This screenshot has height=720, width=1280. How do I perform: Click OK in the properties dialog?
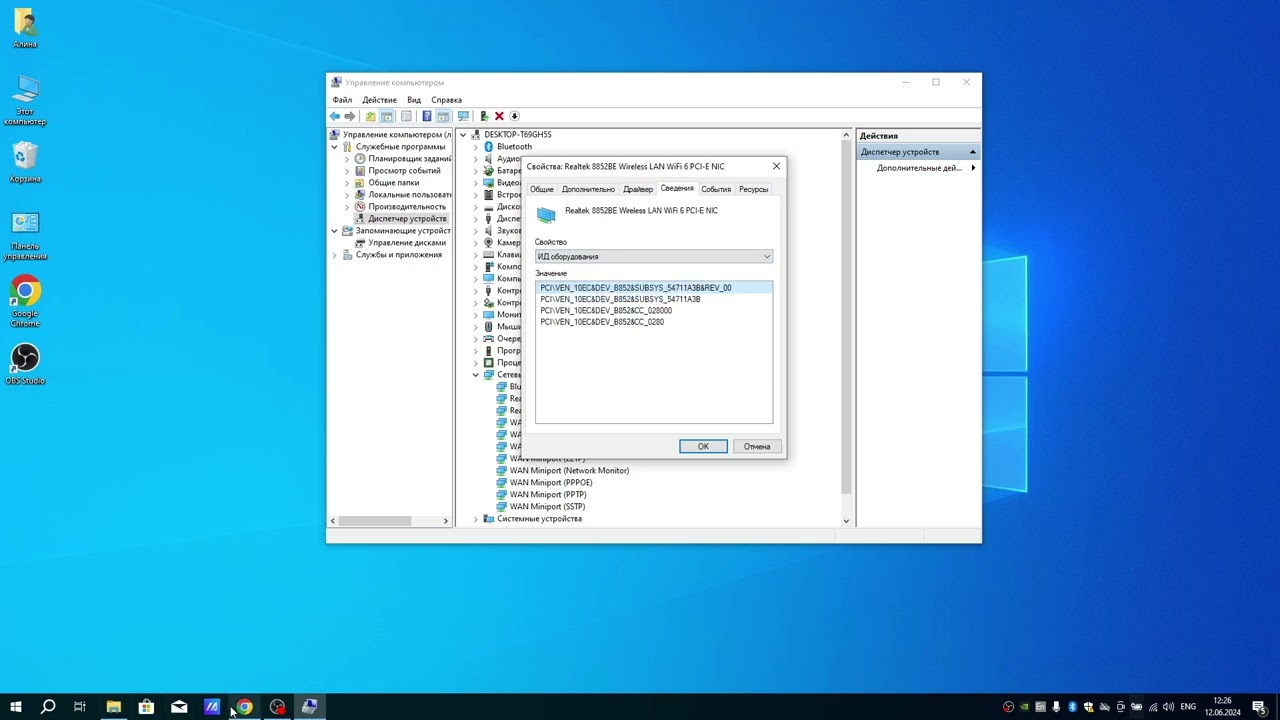point(703,446)
